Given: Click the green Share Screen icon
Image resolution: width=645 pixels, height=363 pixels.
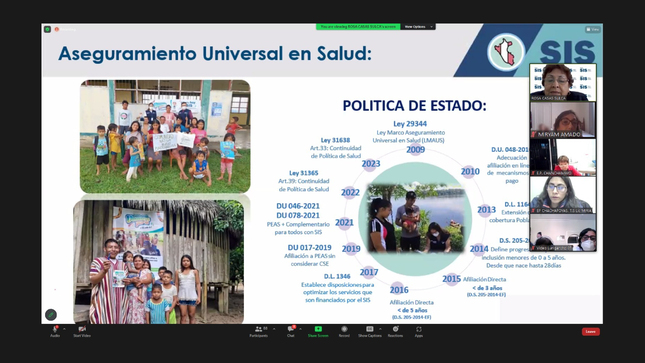Looking at the screenshot, I should [x=318, y=329].
